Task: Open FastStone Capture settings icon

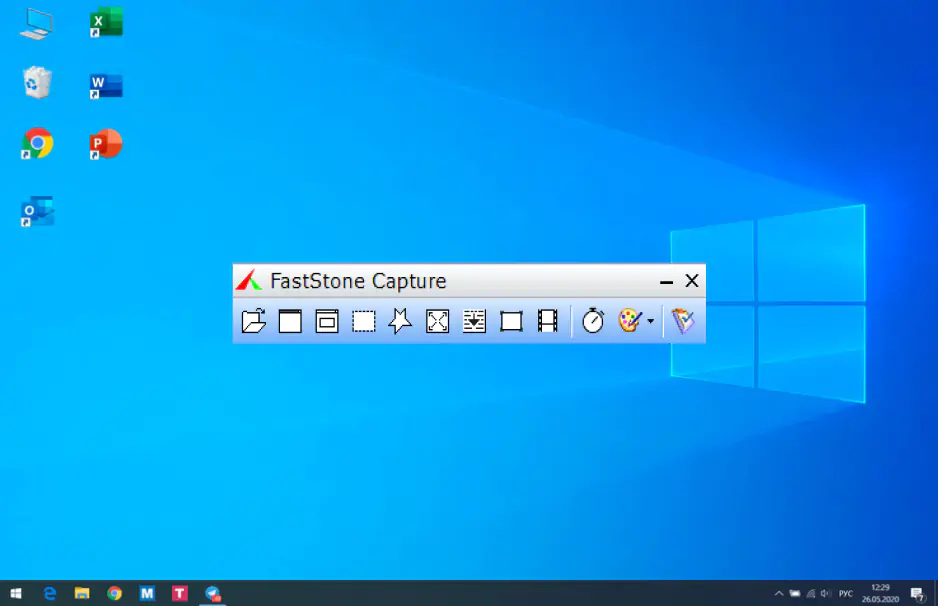Action: pyautogui.click(x=682, y=321)
